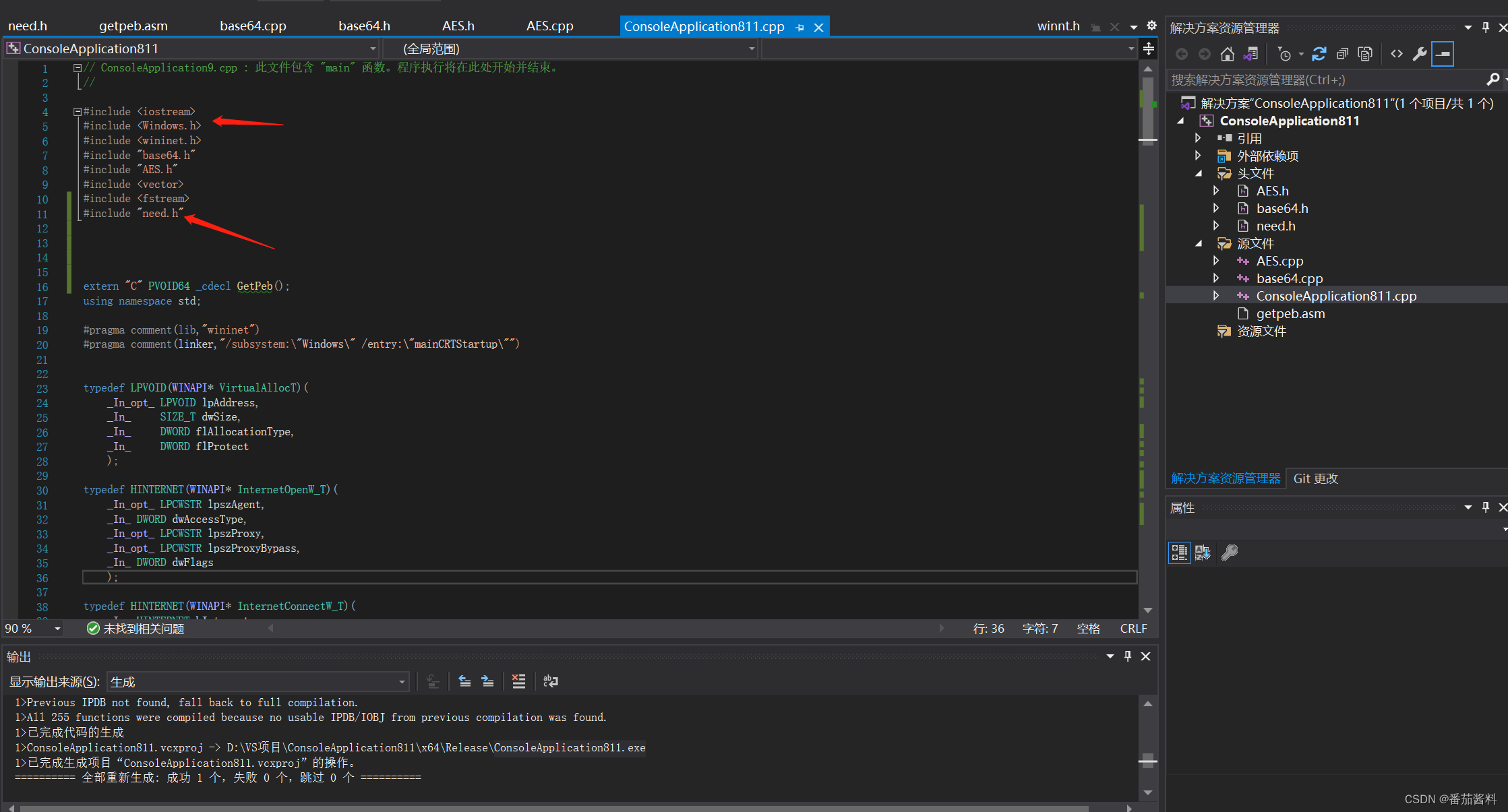This screenshot has width=1508, height=812.
Task: Click Clear All output icon
Action: (x=518, y=681)
